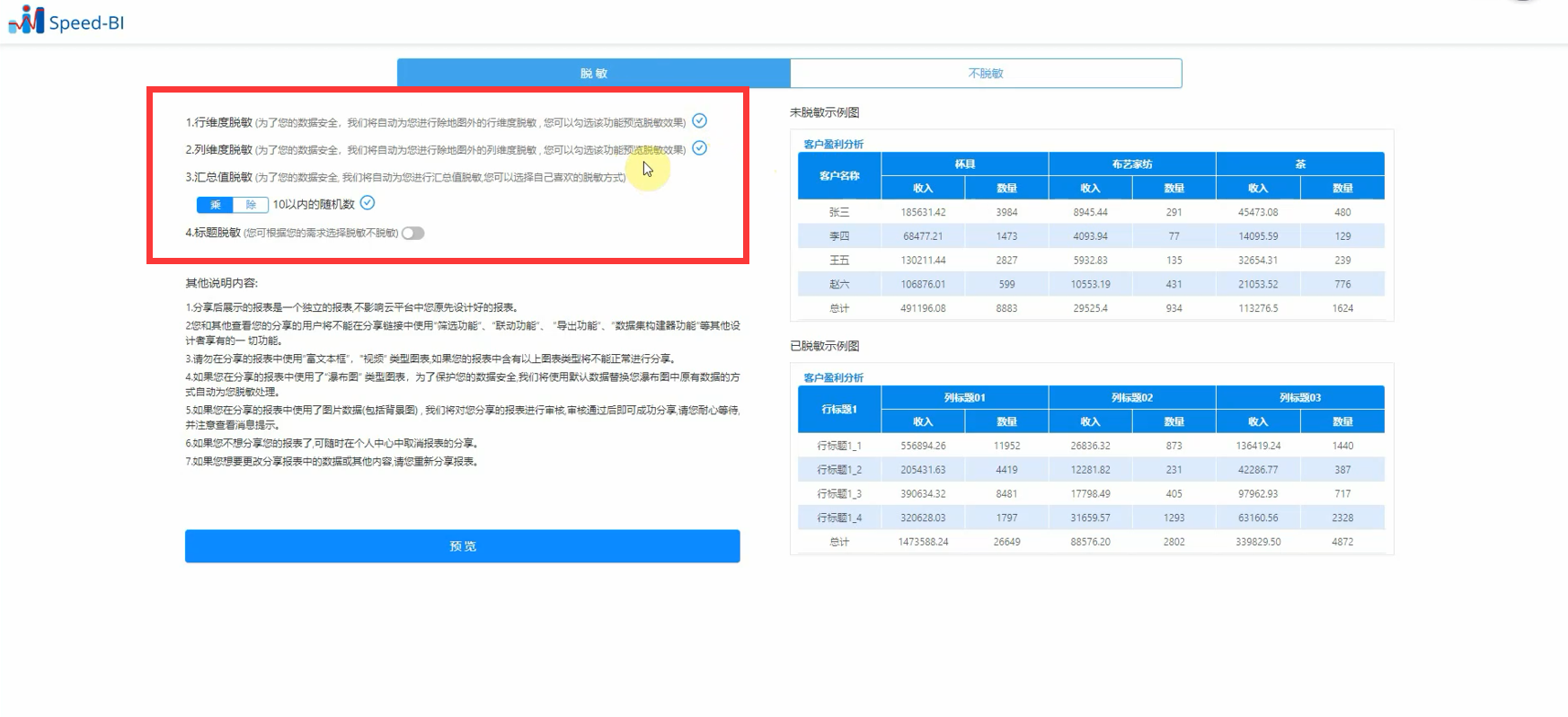
Task: Click the Speed-BI logo icon
Action: tap(26, 20)
